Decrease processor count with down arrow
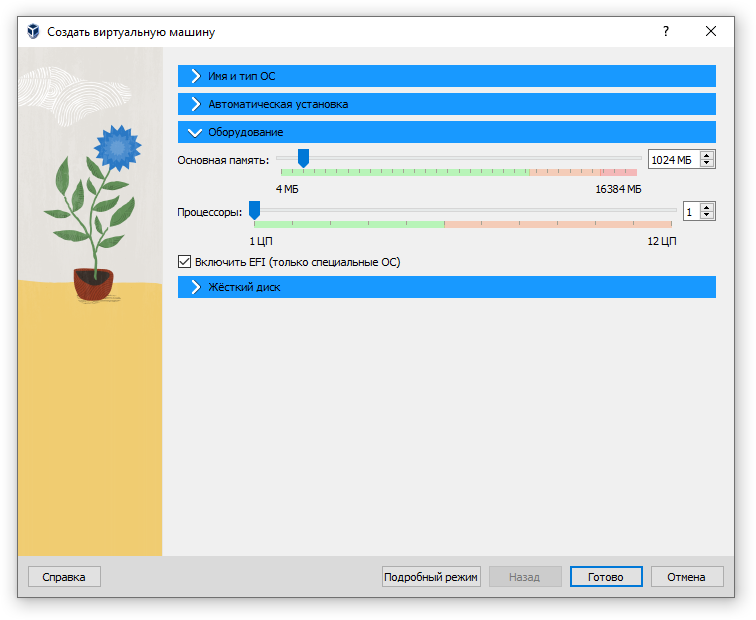 pos(707,215)
